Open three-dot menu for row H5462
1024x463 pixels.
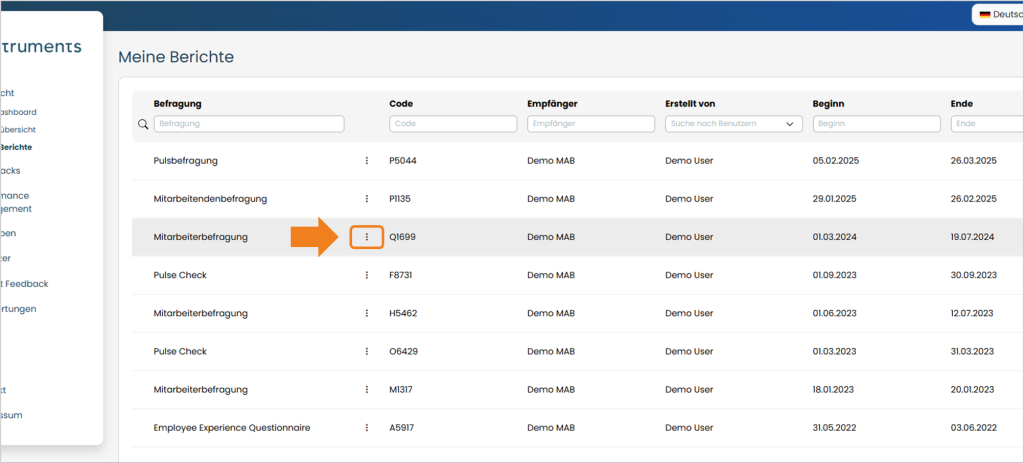tap(366, 313)
